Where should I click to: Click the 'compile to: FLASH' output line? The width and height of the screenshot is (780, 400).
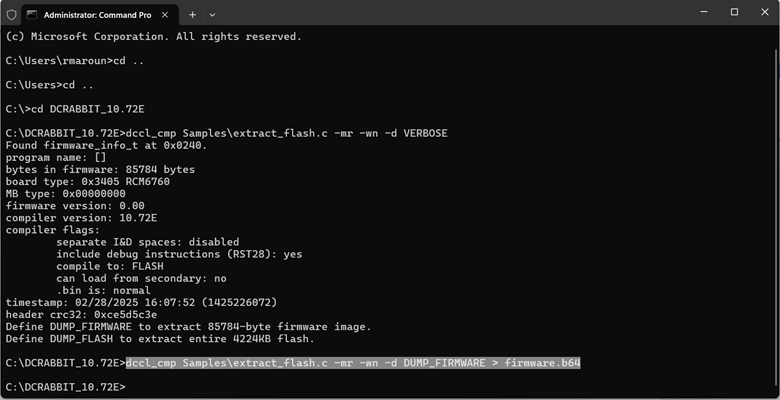coord(109,266)
